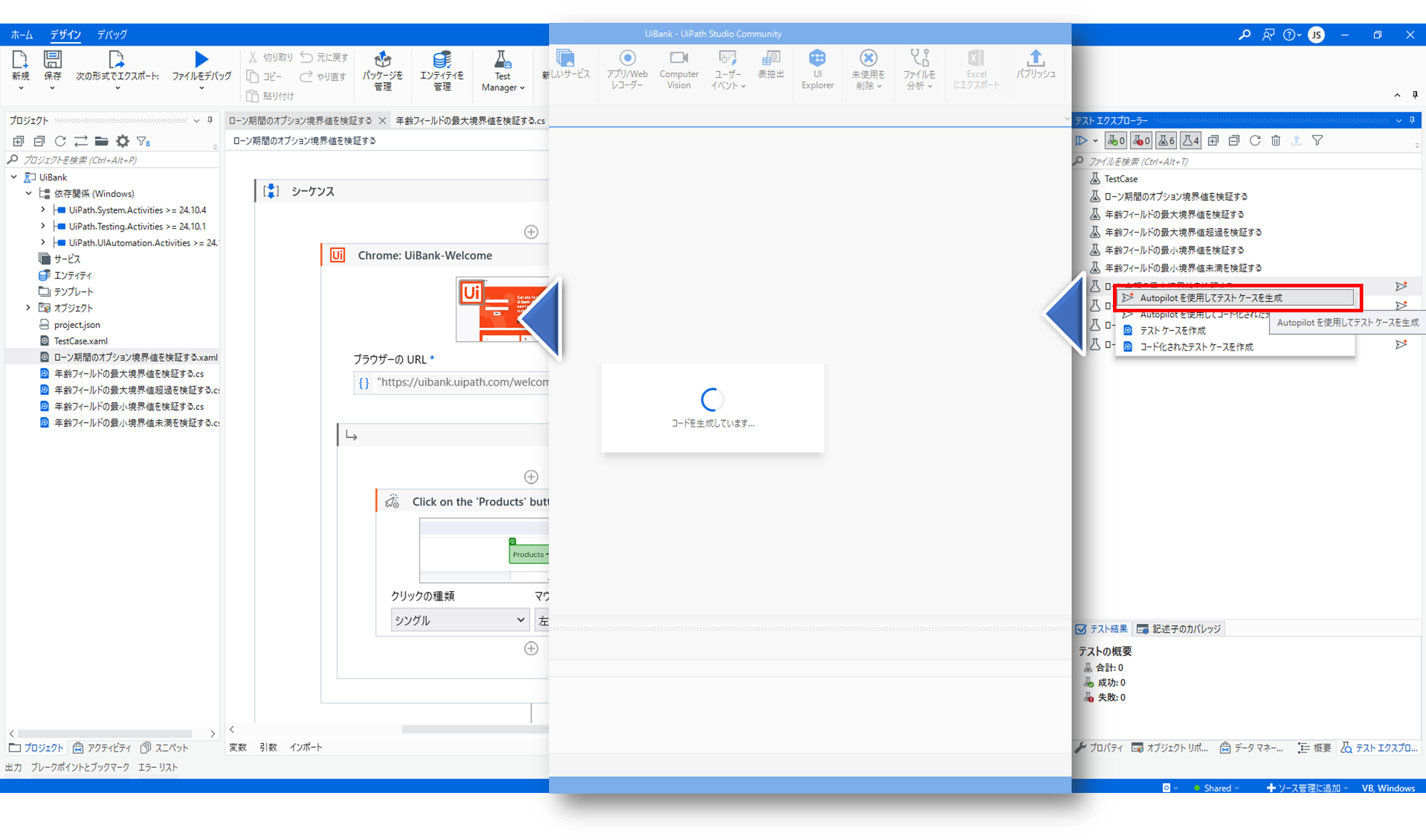Expand the オブジェクト folder in project tree
Viewport: 1426px width, 840px height.
pos(28,308)
